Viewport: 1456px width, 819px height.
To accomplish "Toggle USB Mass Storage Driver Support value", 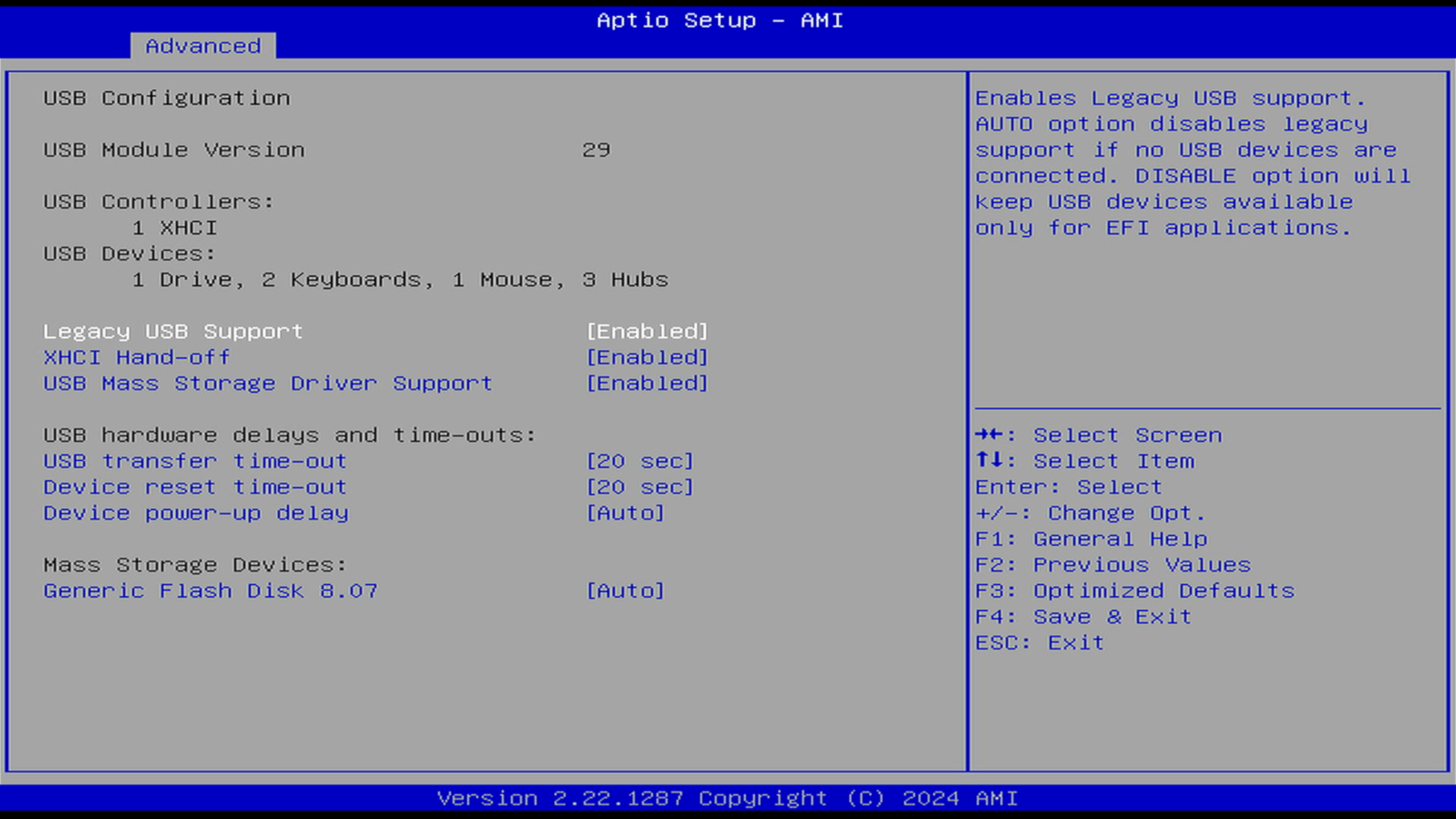I will pos(646,383).
